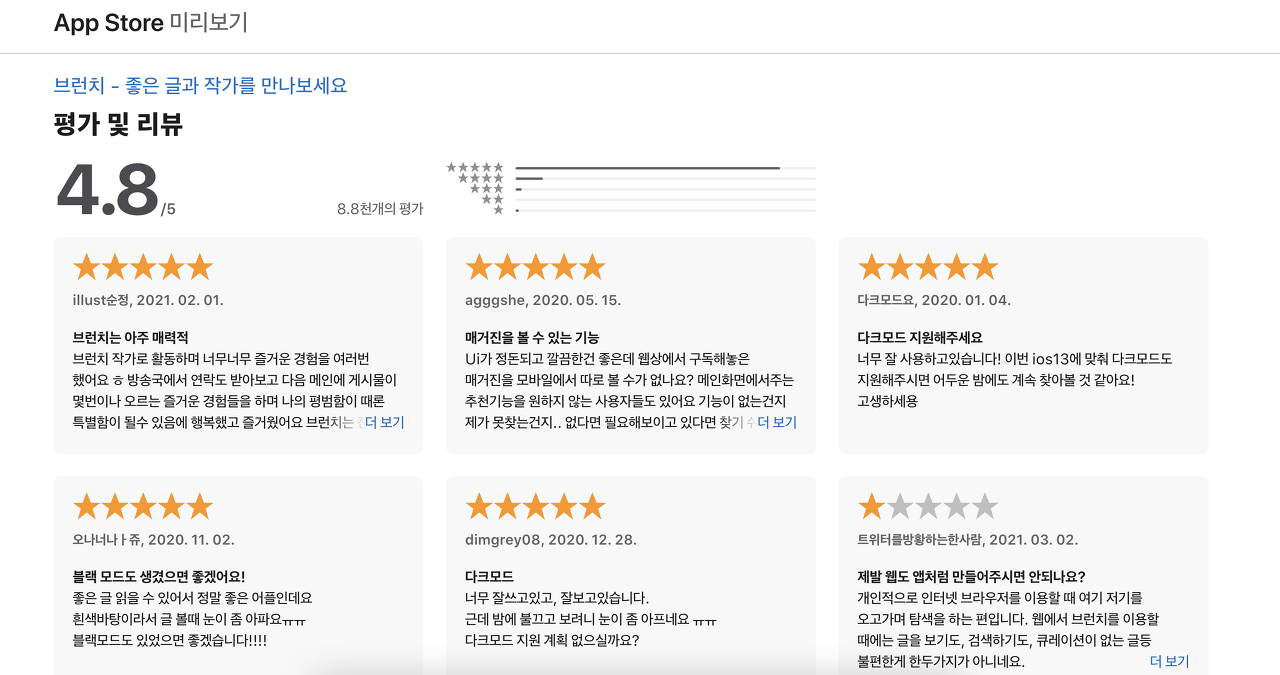1280x675 pixels.
Task: Click the five-star row icons in histogram
Action: tap(476, 168)
